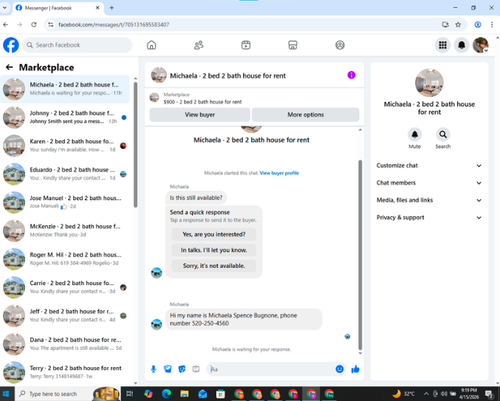Screen dimensions: 500x401
Task: Open the Home feed icon
Action: pyautogui.click(x=151, y=45)
